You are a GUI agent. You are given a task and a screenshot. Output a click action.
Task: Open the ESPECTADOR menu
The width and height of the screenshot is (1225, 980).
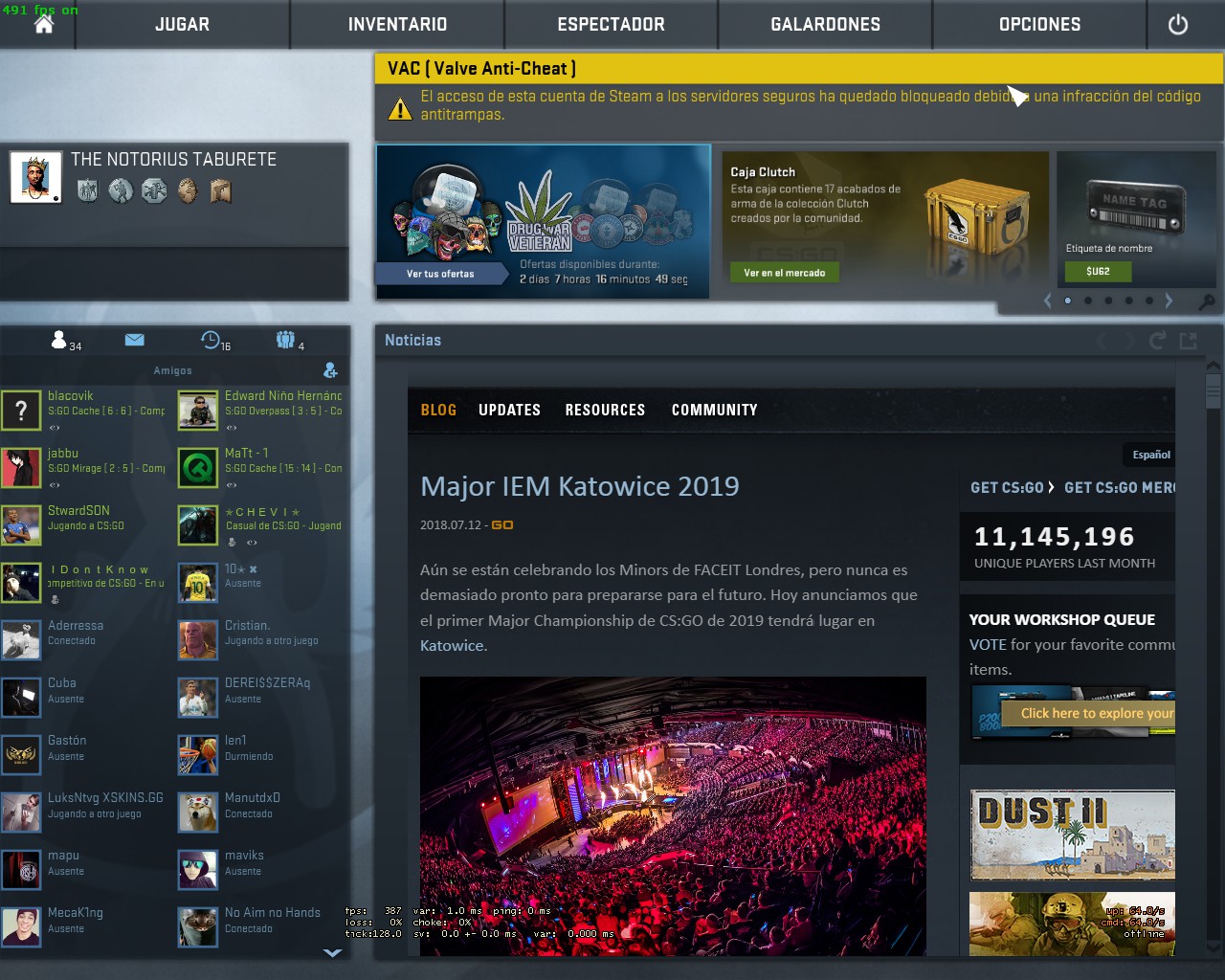[611, 25]
